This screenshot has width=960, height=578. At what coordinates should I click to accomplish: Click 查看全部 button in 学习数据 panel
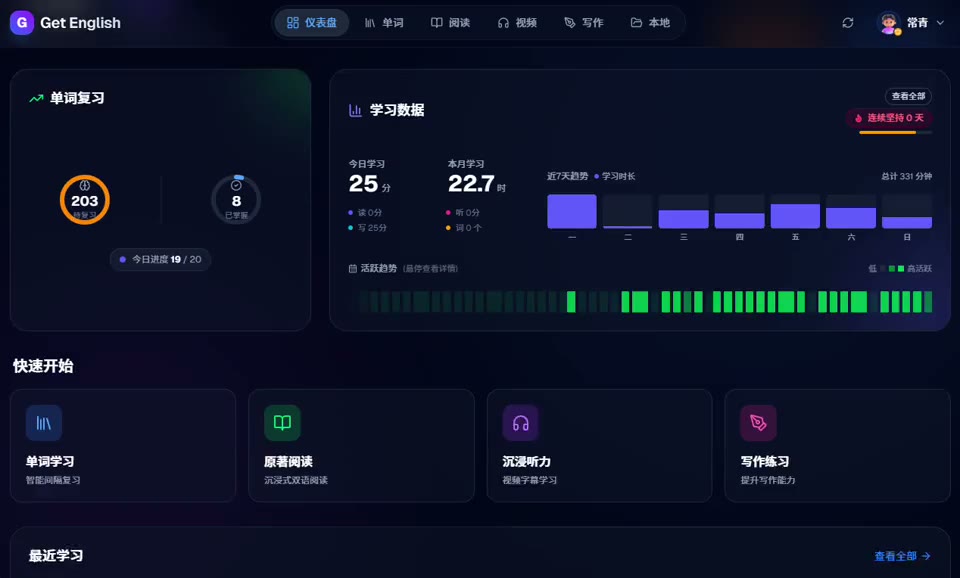[908, 96]
